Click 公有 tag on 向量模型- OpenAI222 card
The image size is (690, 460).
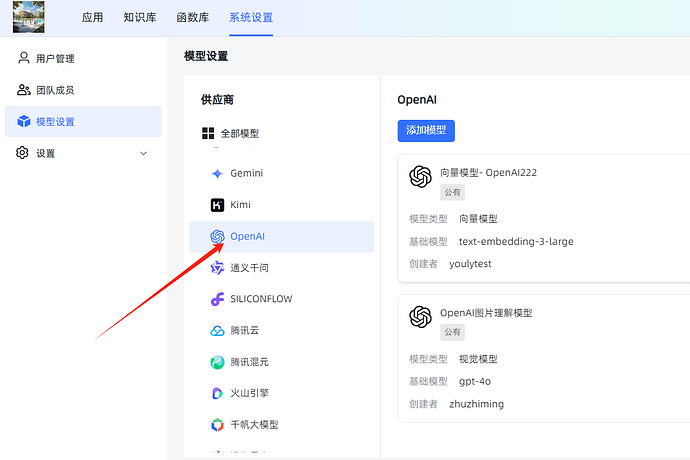point(452,192)
